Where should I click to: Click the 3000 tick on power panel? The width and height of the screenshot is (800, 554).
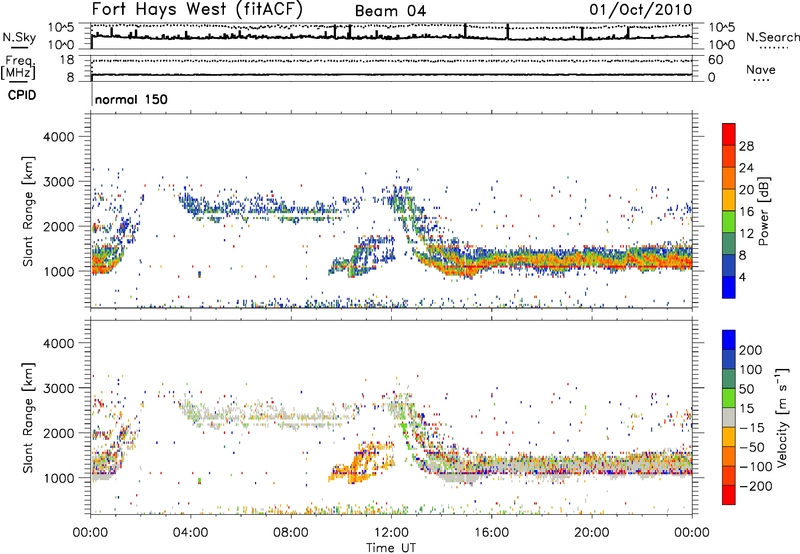[x=59, y=182]
